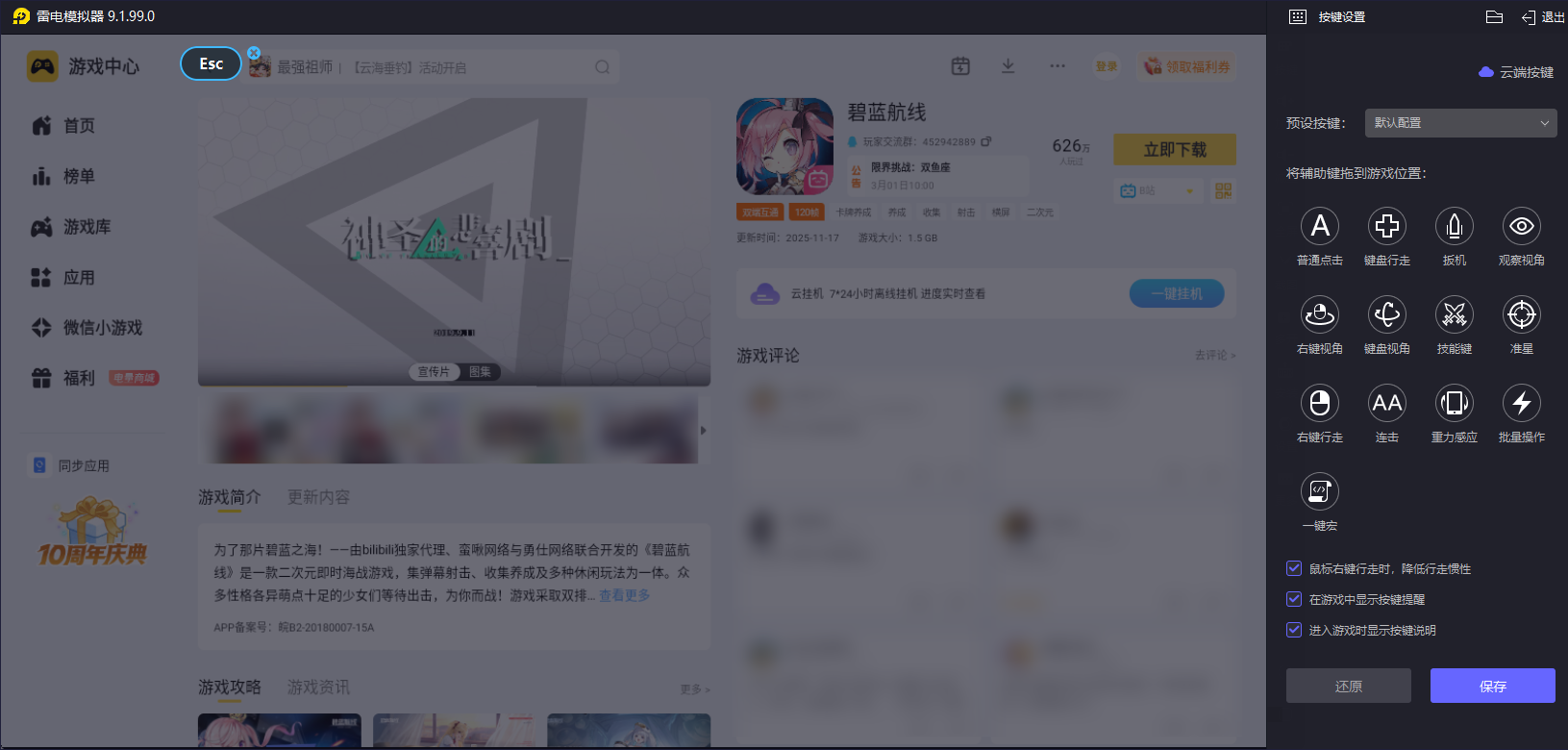This screenshot has height=750, width=1568.
Task: Click the 游戏中心 controller logo
Action: click(x=42, y=66)
